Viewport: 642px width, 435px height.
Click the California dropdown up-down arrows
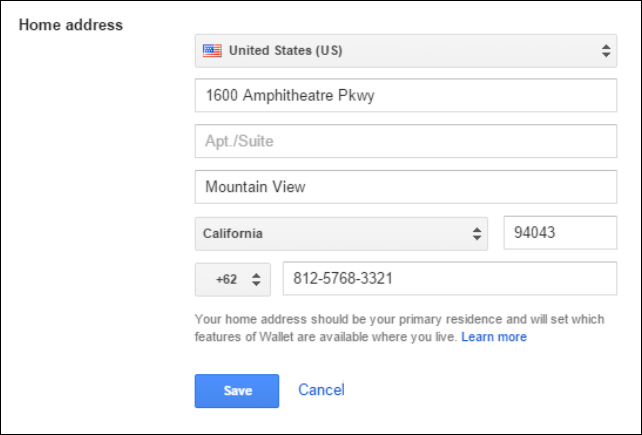click(x=477, y=233)
